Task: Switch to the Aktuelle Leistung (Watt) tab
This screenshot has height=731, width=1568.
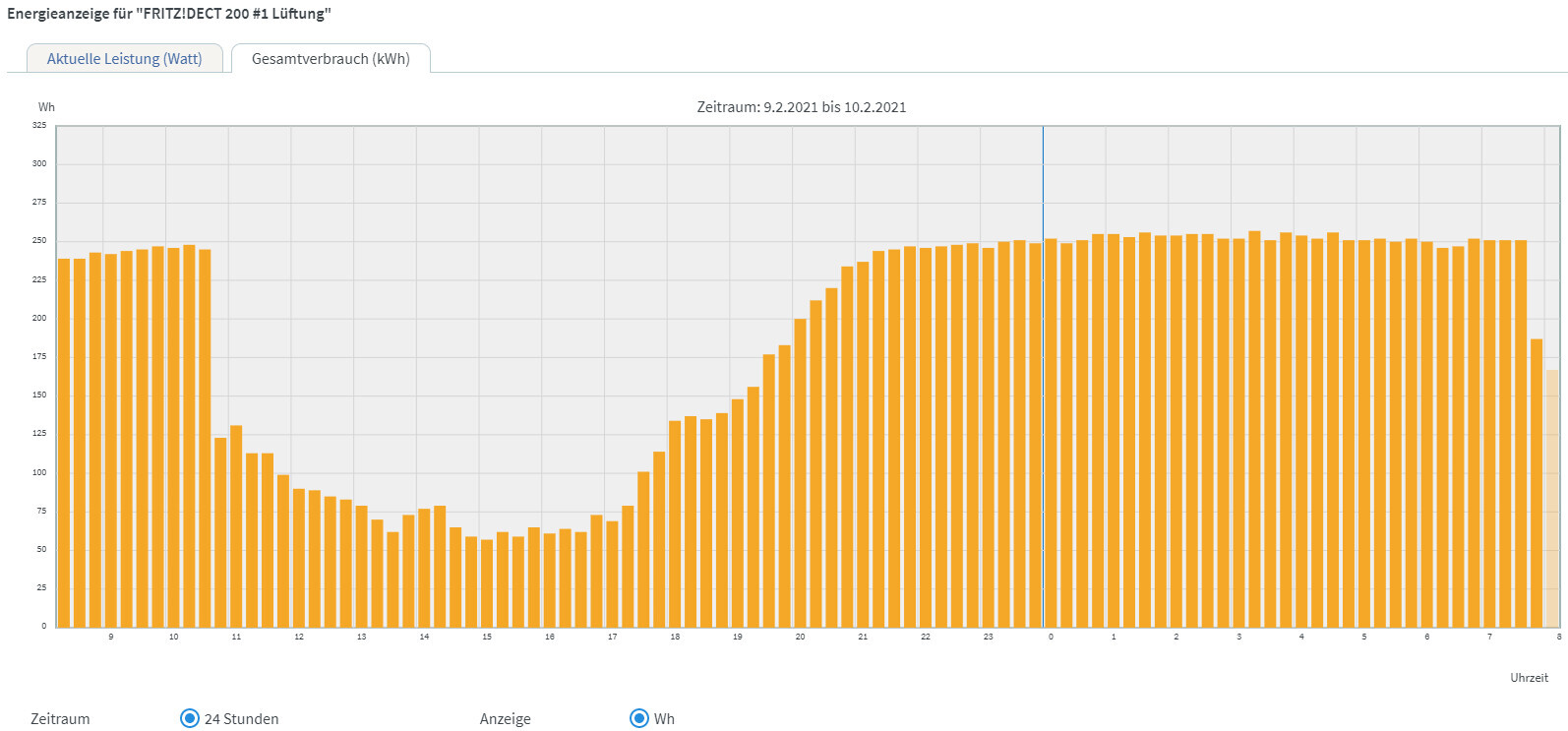Action: (124, 59)
